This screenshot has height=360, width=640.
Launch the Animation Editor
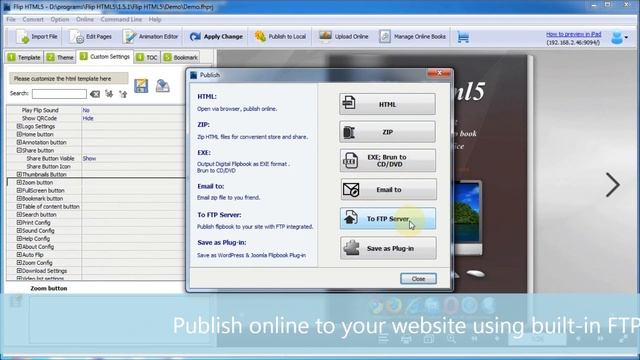tap(151, 37)
